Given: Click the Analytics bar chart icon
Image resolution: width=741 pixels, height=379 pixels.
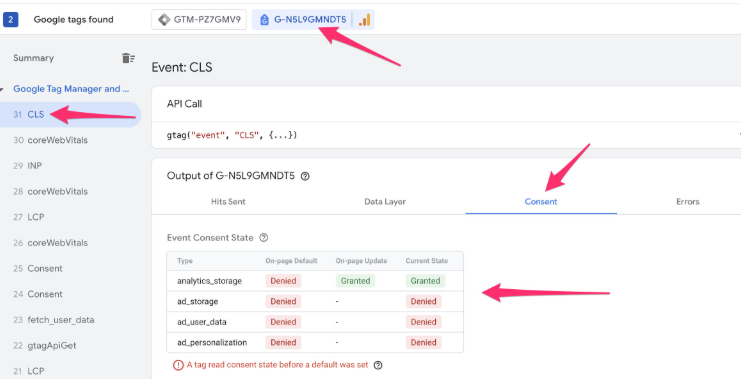Looking at the screenshot, I should (x=364, y=20).
